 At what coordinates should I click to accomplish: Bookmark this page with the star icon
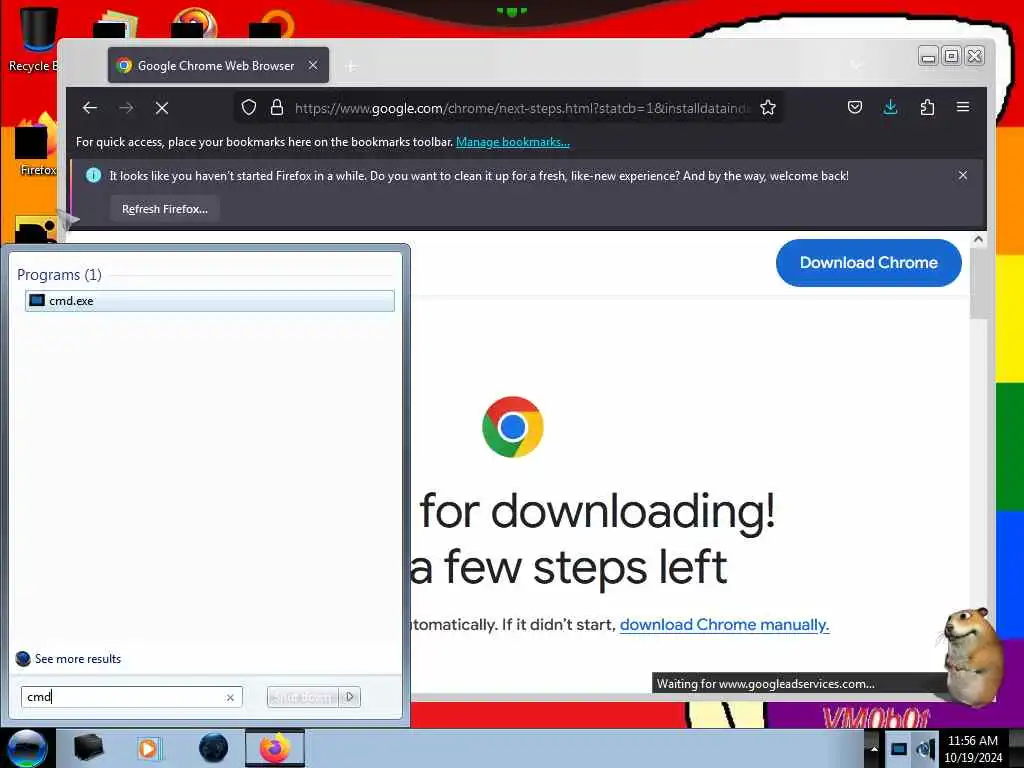pyautogui.click(x=768, y=108)
